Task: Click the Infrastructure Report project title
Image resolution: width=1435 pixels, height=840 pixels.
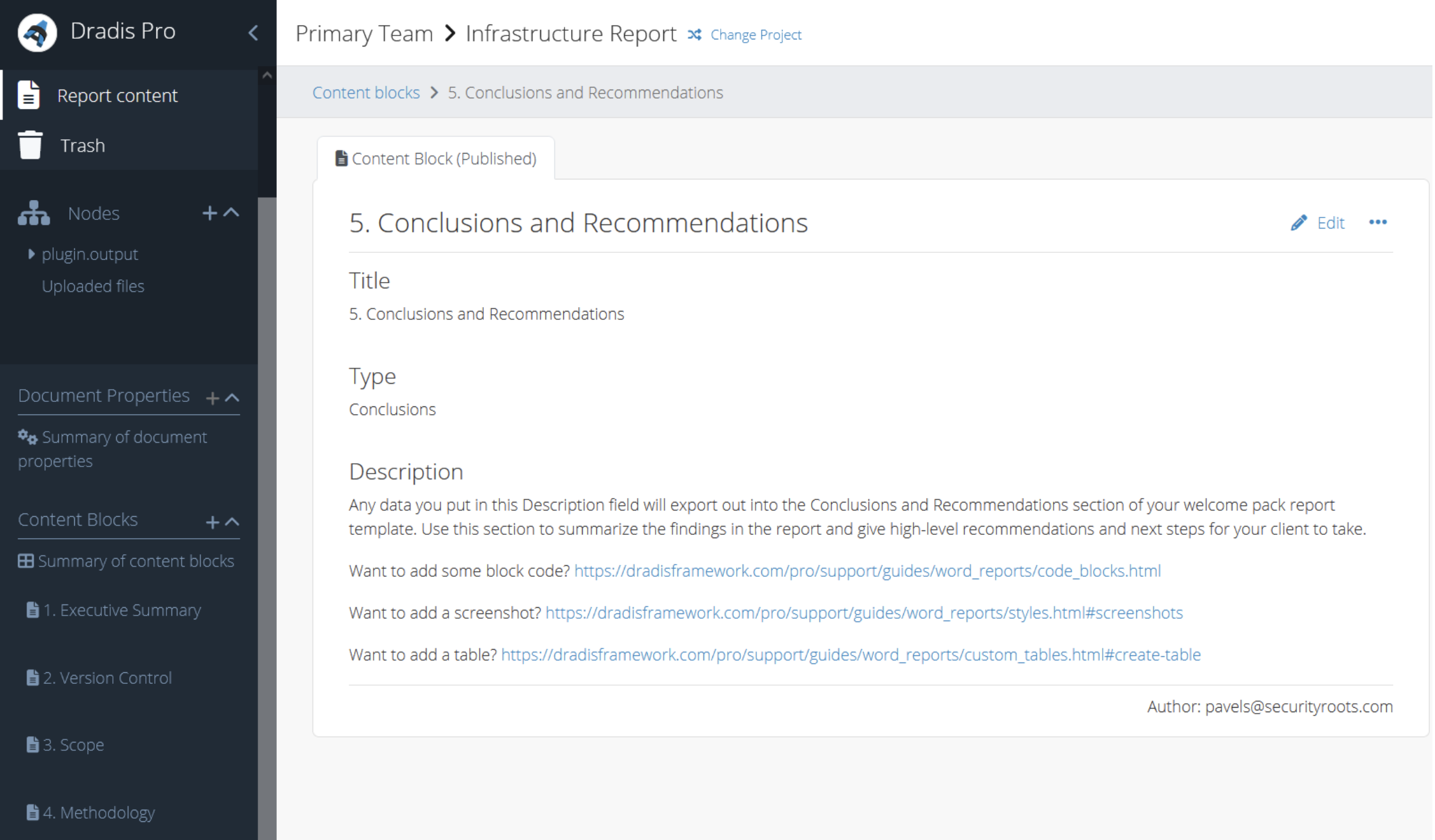Action: pyautogui.click(x=571, y=34)
